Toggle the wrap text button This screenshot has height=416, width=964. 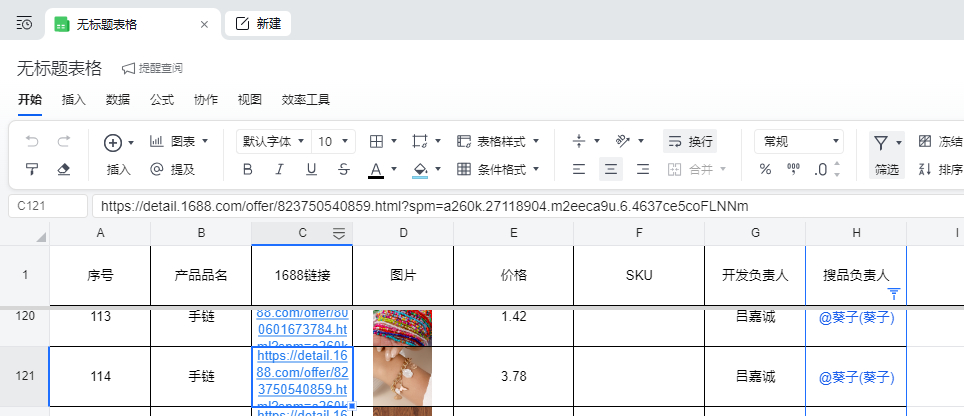pyautogui.click(x=690, y=142)
